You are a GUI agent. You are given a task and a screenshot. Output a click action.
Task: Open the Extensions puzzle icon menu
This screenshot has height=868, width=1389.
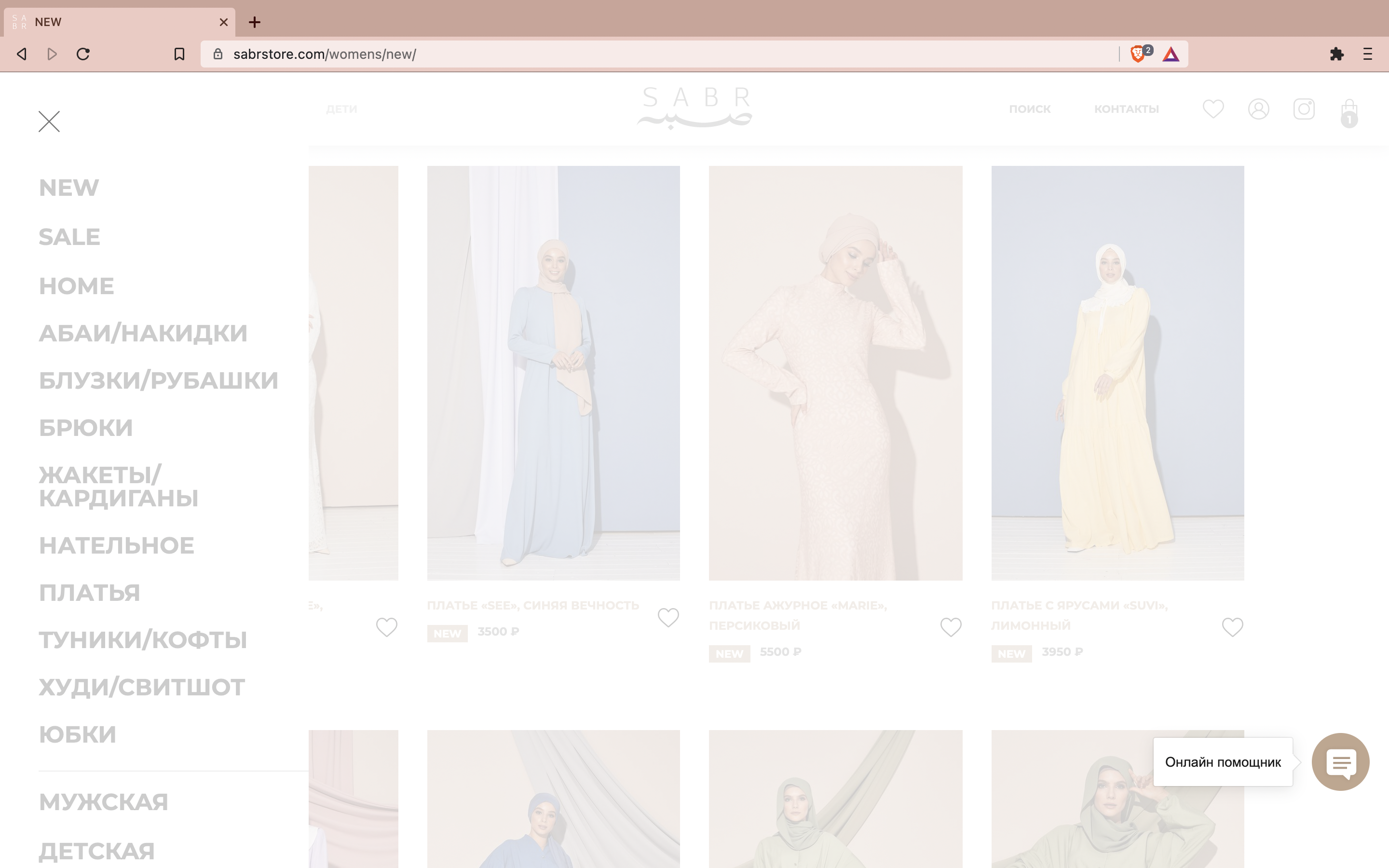[x=1336, y=54]
